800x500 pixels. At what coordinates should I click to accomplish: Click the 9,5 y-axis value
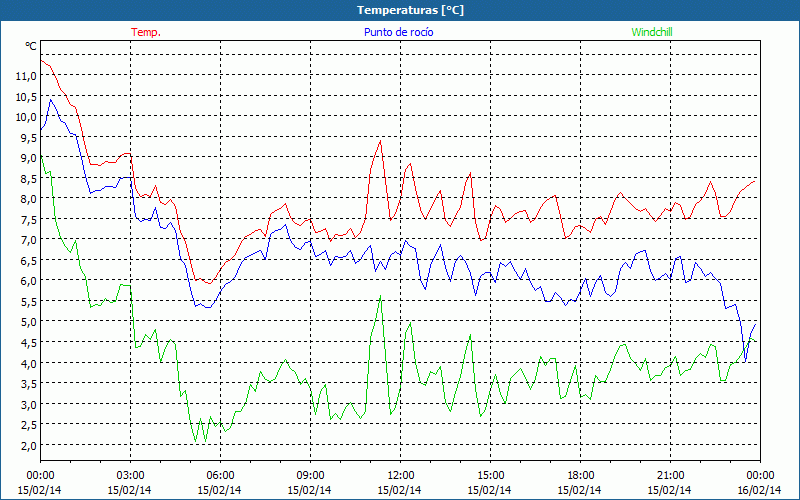28,137
